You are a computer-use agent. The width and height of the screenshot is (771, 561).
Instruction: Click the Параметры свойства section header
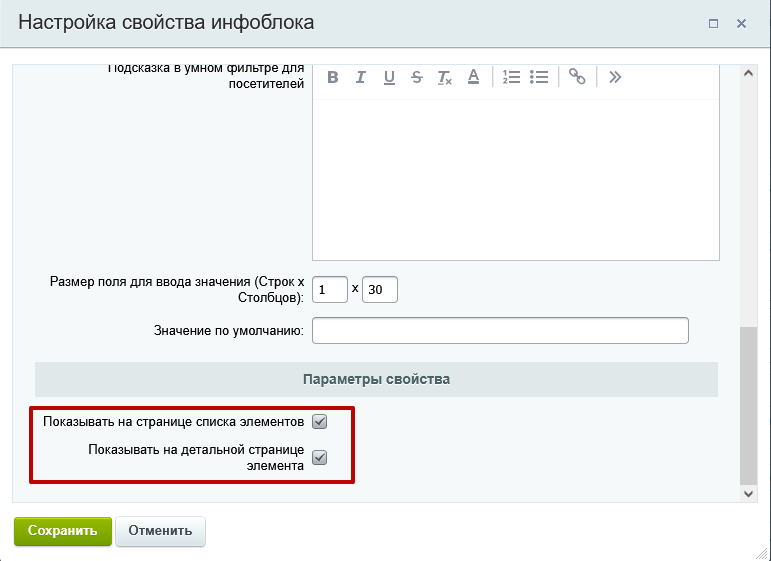[376, 380]
